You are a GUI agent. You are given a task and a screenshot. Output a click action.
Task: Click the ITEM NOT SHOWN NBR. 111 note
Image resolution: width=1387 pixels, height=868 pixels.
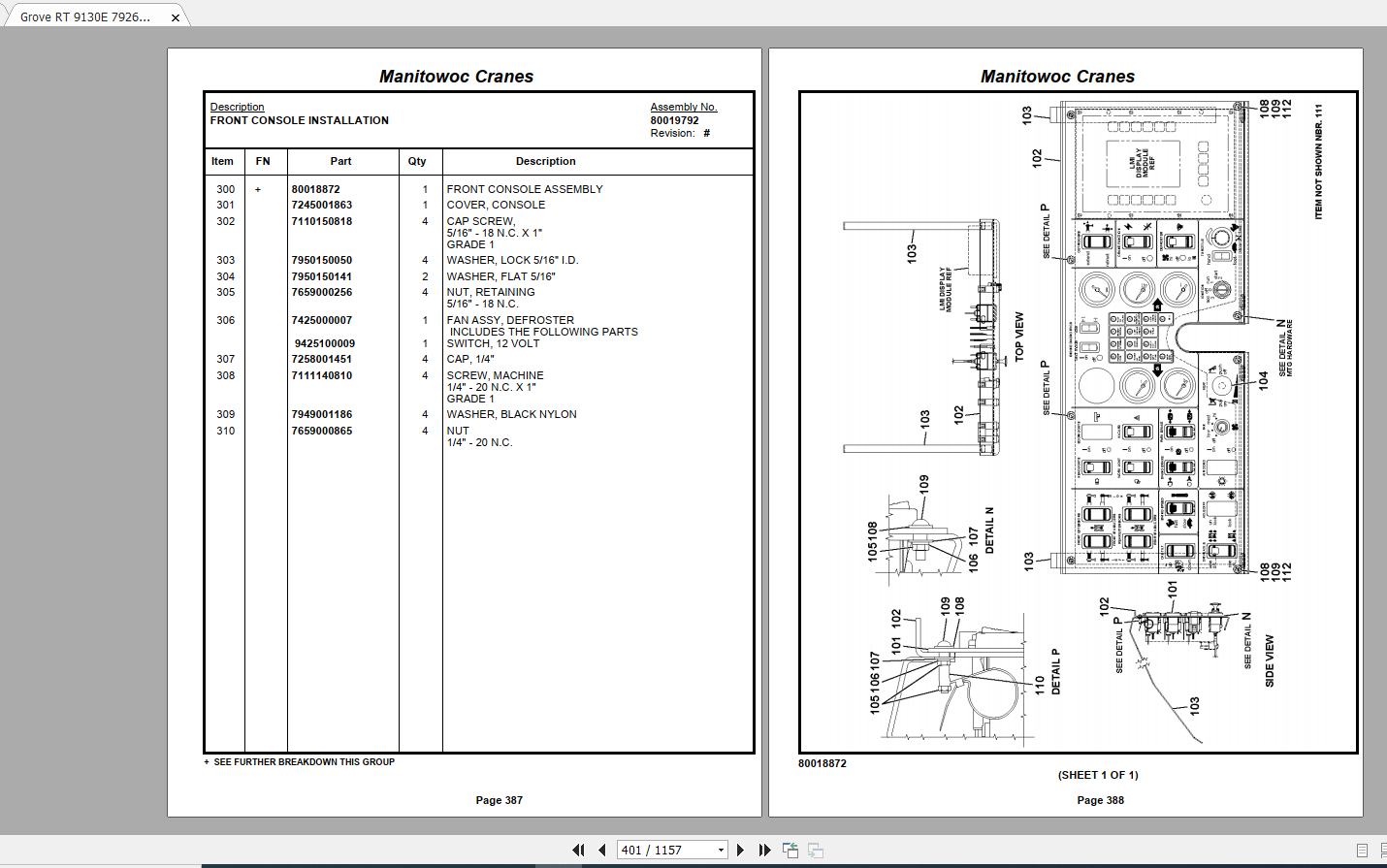point(1319,162)
